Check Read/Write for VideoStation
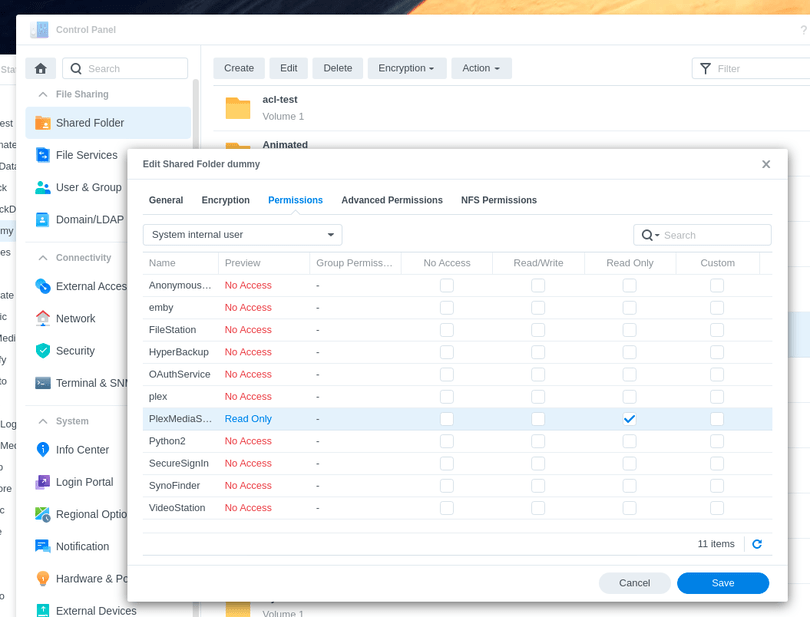810x617 pixels. 538,508
